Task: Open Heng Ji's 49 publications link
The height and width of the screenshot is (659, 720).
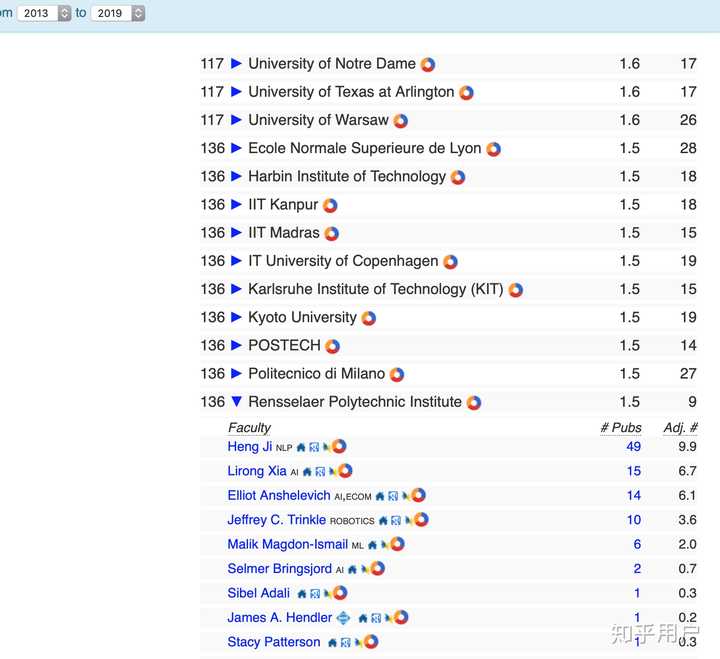Action: [633, 446]
